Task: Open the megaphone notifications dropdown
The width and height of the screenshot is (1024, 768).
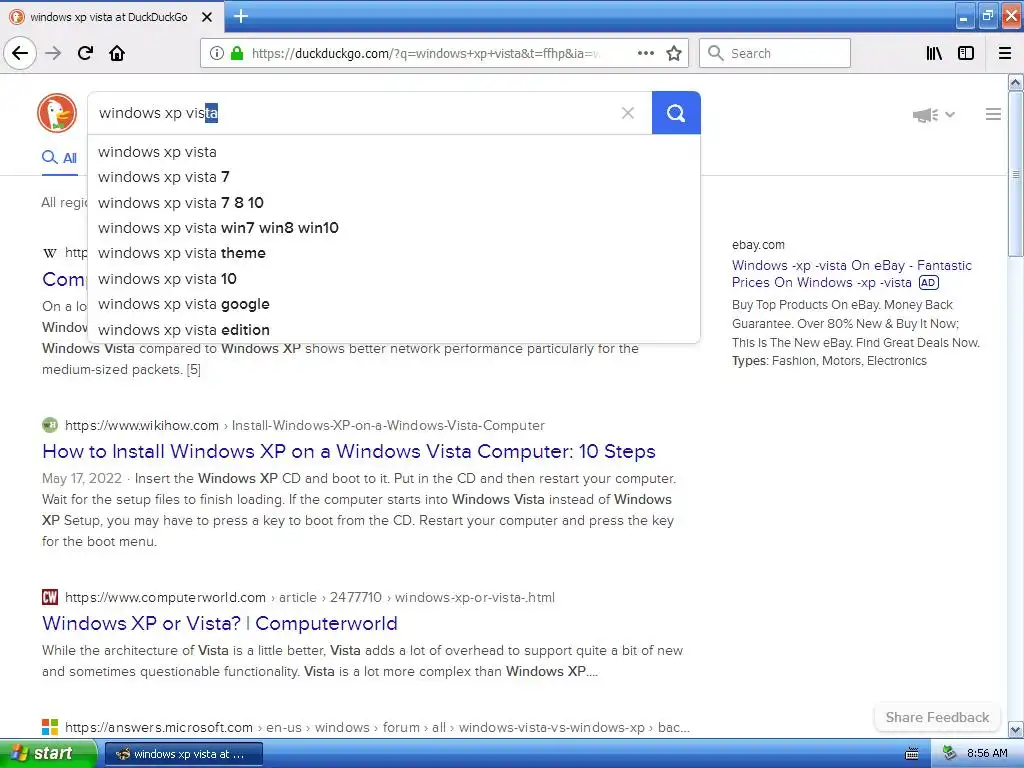Action: point(933,115)
